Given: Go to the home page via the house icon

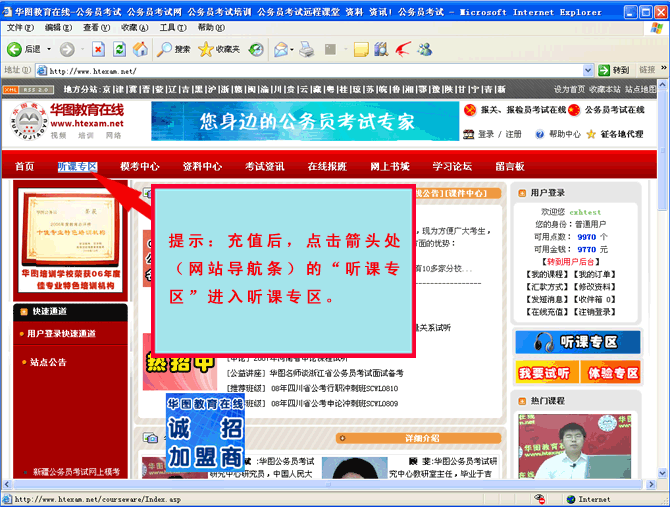Looking at the screenshot, I should tap(140, 49).
